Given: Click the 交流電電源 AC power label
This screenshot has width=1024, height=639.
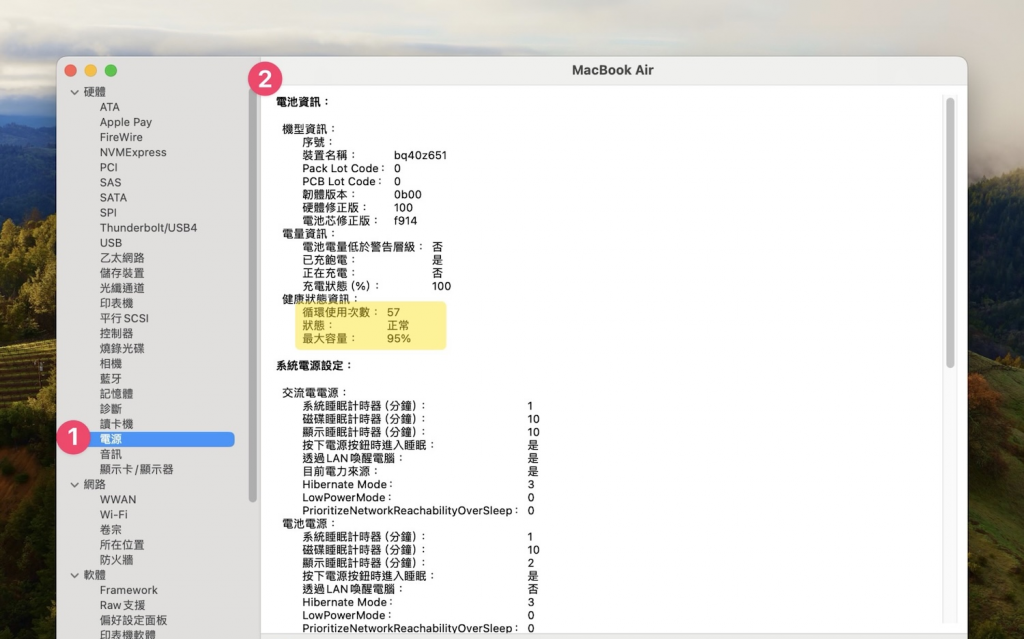Looking at the screenshot, I should pyautogui.click(x=315, y=393).
